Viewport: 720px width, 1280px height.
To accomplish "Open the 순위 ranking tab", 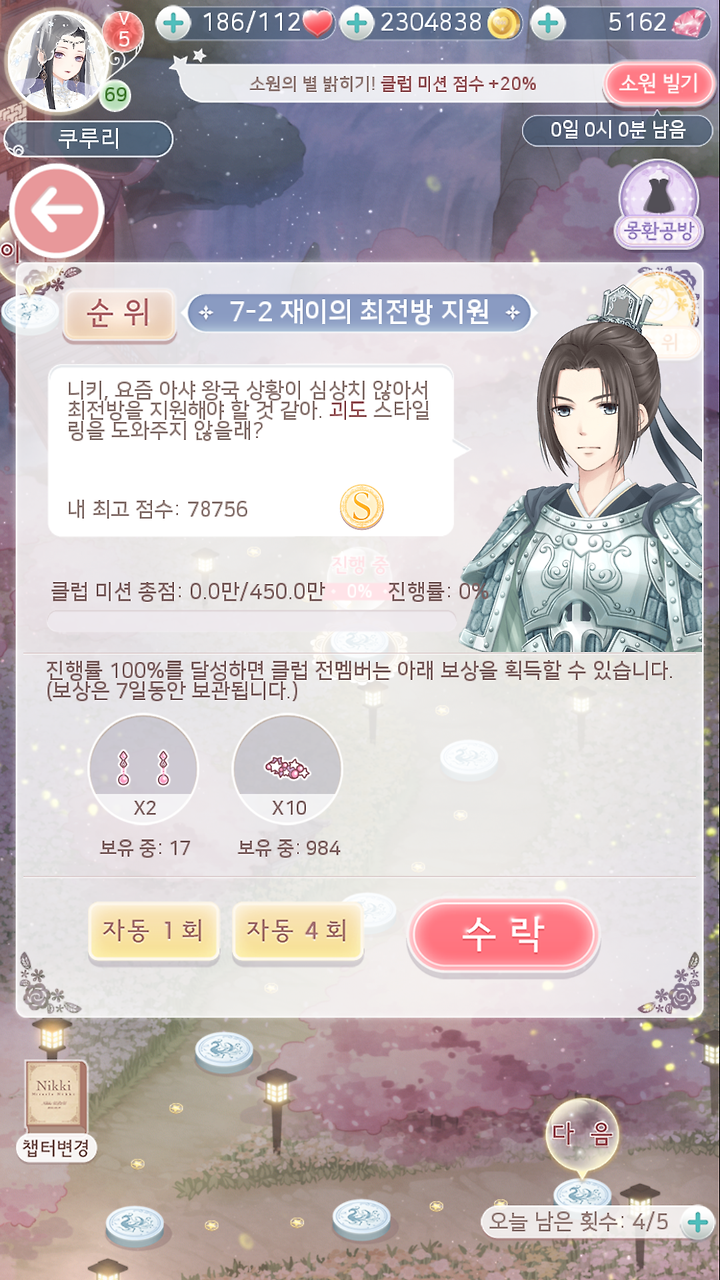I will [120, 313].
